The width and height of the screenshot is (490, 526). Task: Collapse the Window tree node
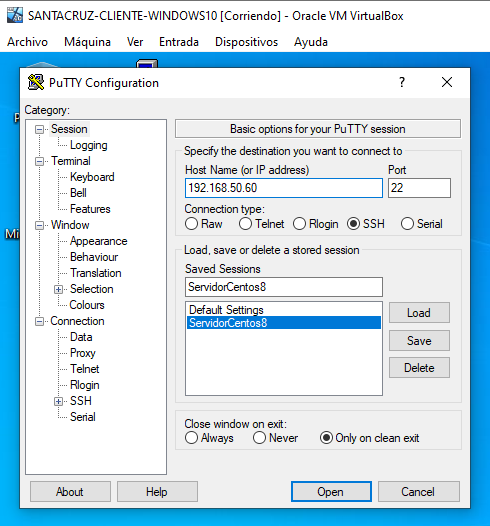[x=40, y=225]
